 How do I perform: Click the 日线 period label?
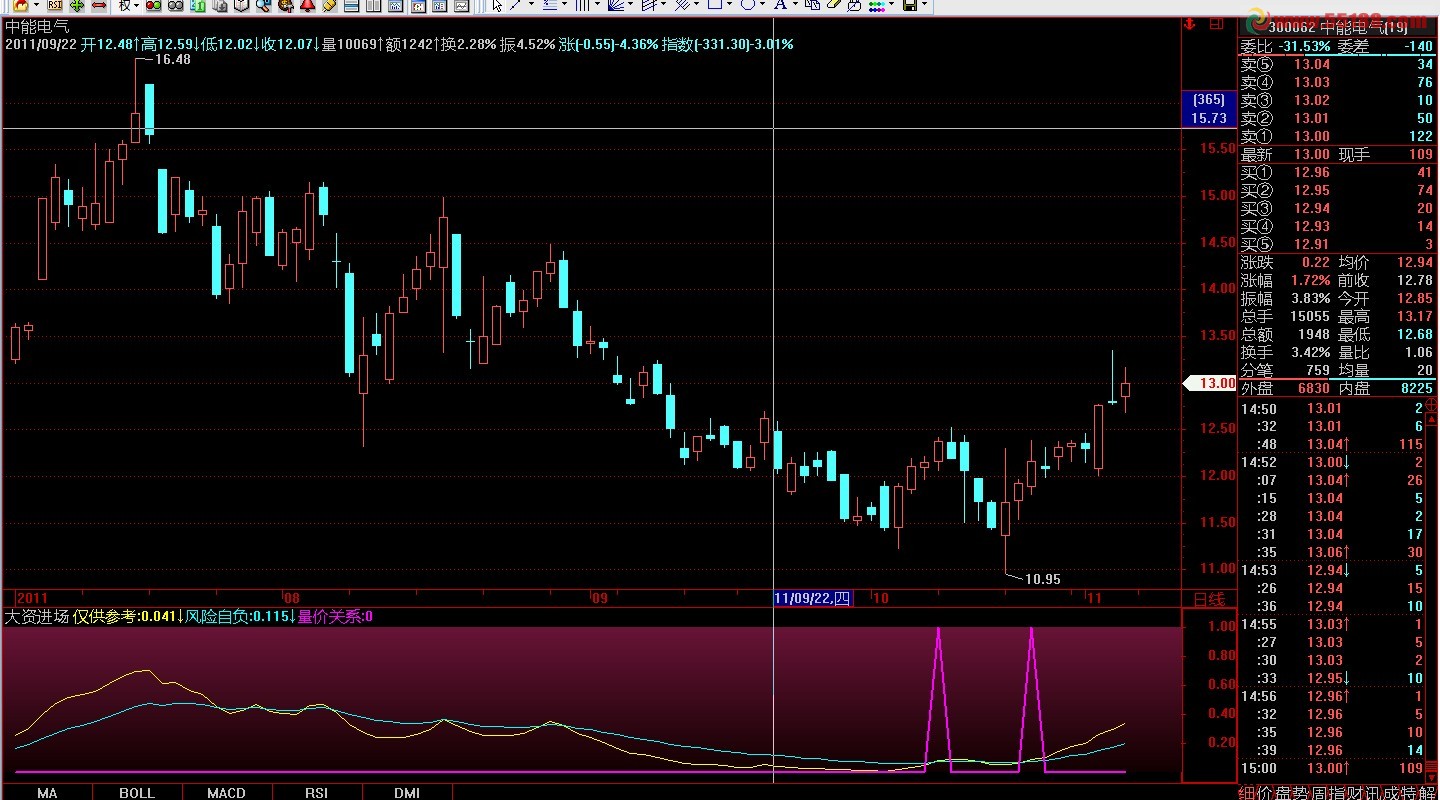click(1209, 599)
